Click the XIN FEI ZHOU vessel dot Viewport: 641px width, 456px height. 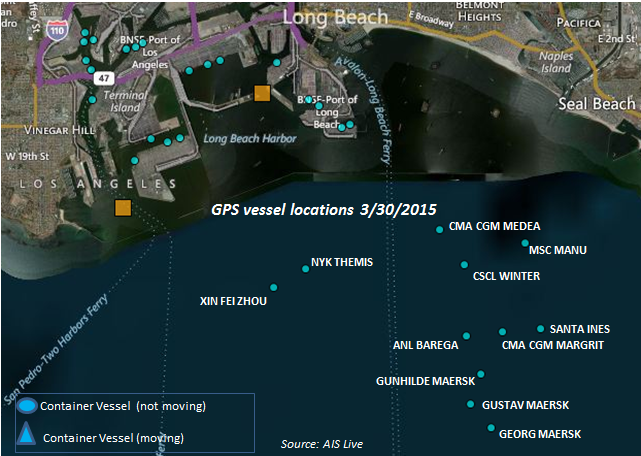tap(273, 288)
